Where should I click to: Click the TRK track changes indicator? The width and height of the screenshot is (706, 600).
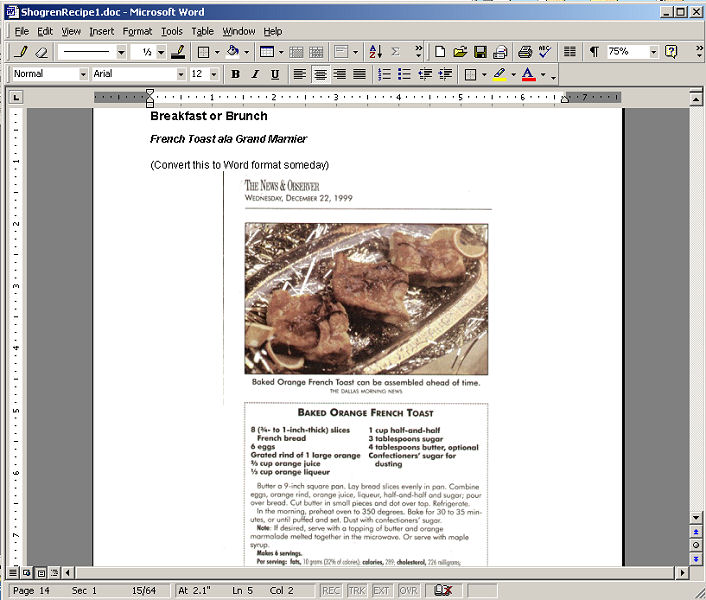pyautogui.click(x=356, y=591)
